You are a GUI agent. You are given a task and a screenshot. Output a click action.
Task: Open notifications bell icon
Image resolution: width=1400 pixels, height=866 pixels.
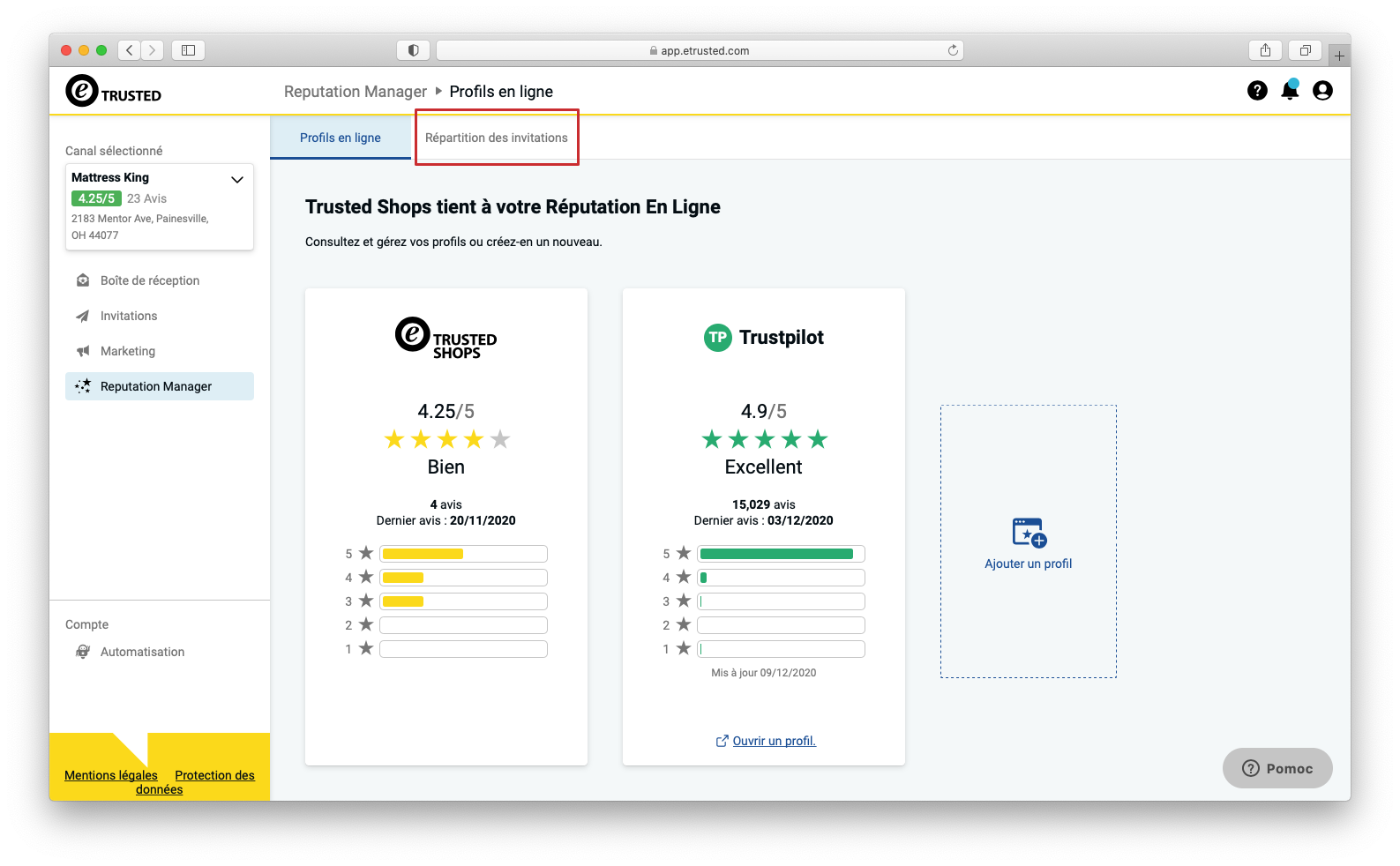1290,90
